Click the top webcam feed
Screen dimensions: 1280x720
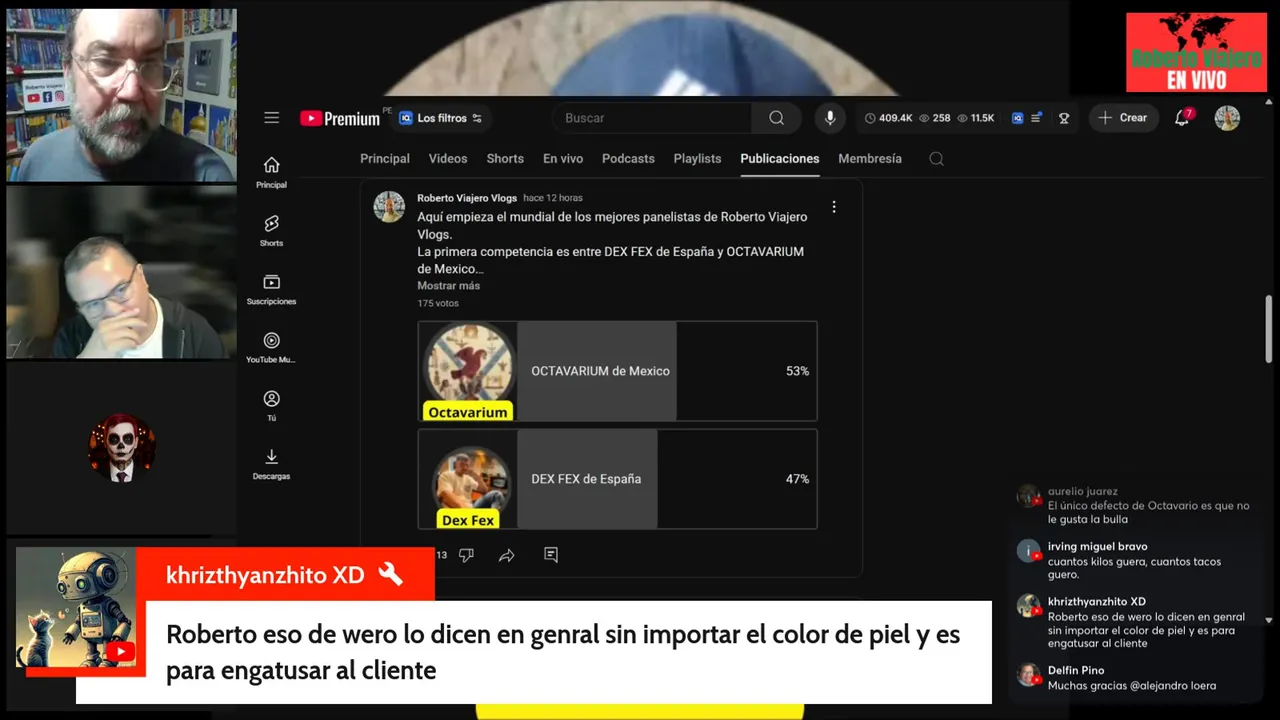(121, 95)
